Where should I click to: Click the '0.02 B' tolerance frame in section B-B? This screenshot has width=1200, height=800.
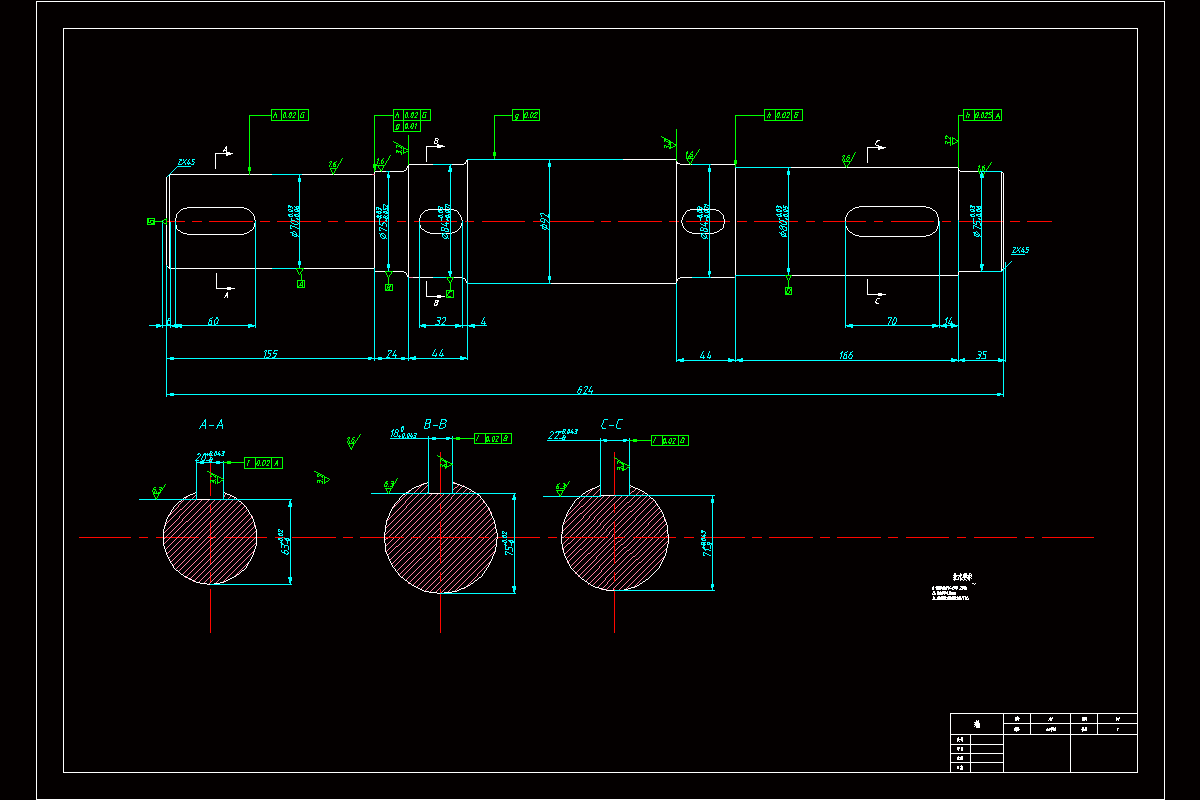492,438
